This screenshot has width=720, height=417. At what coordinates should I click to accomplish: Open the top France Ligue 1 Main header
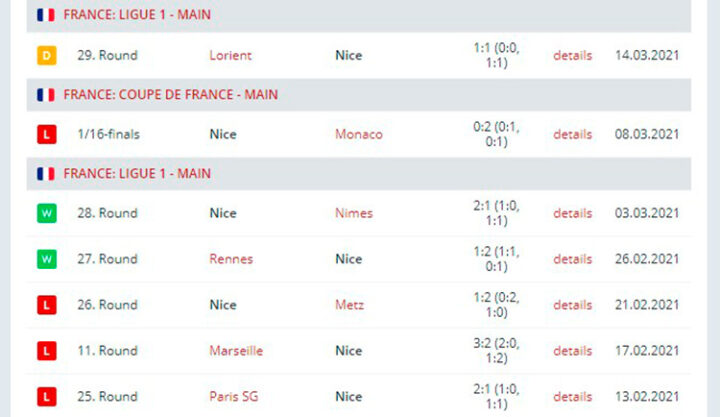pyautogui.click(x=136, y=15)
